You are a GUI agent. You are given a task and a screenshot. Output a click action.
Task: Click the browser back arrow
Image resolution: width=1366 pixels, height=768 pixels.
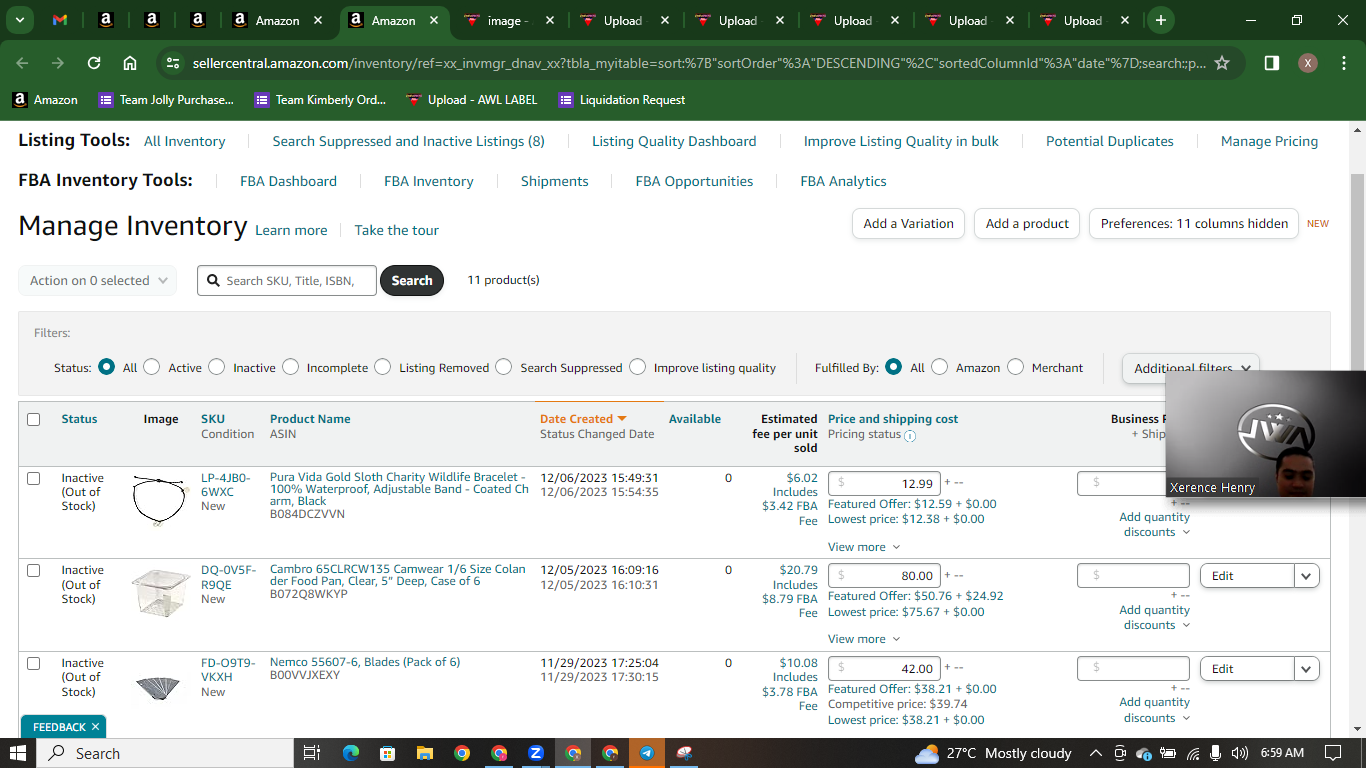point(22,63)
